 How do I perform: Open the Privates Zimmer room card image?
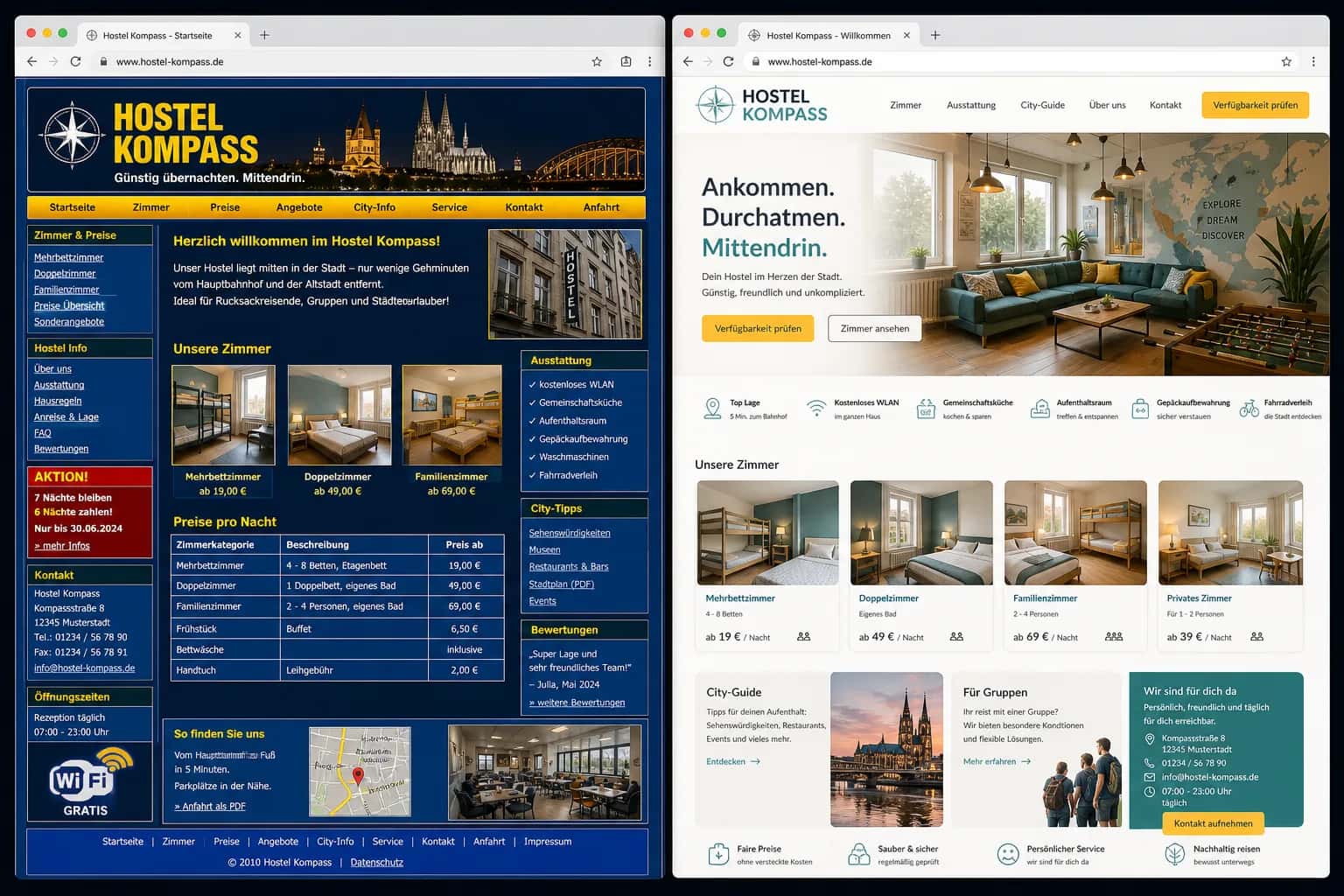(1230, 533)
